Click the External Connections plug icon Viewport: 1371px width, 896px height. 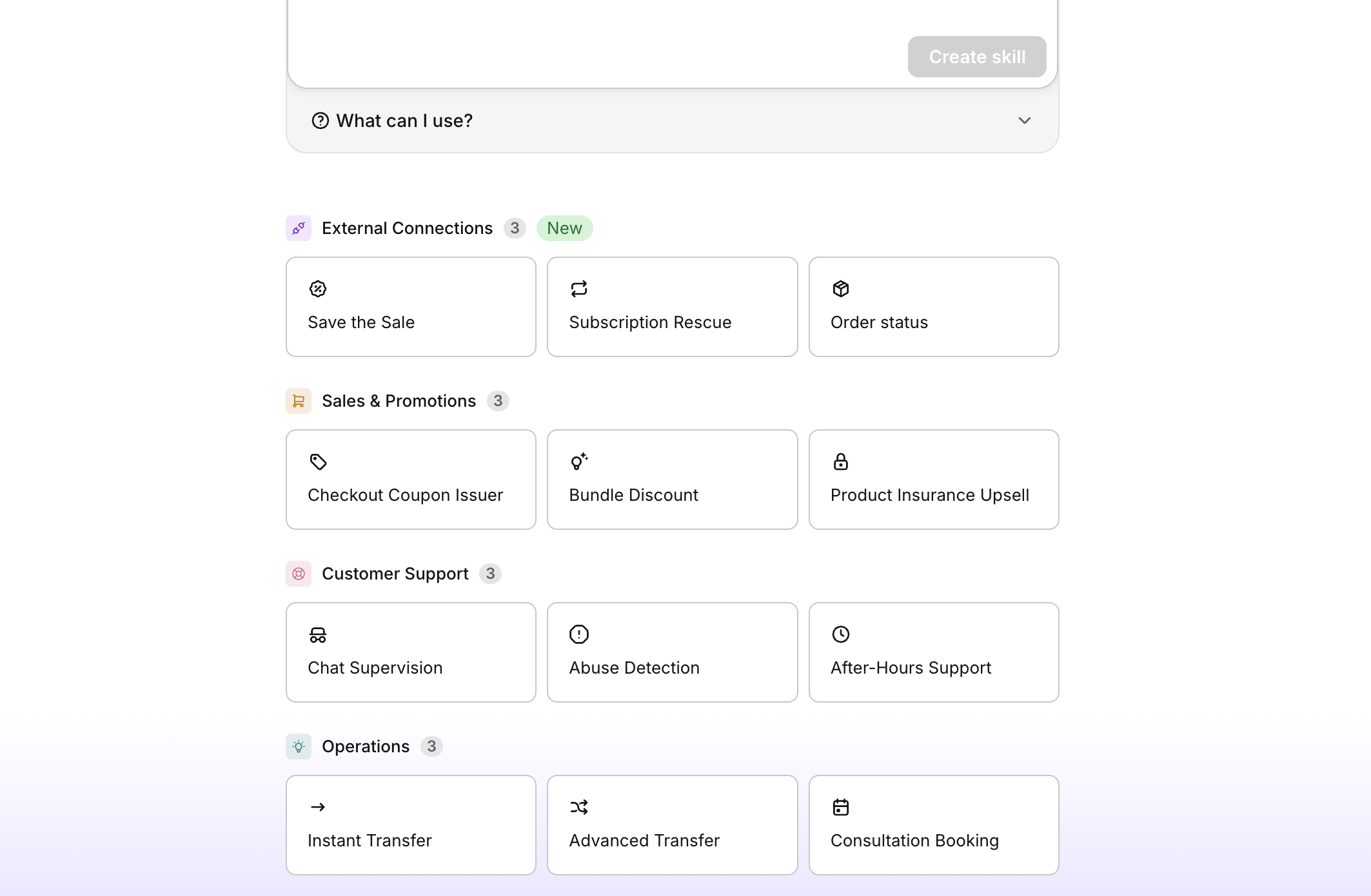pos(299,228)
